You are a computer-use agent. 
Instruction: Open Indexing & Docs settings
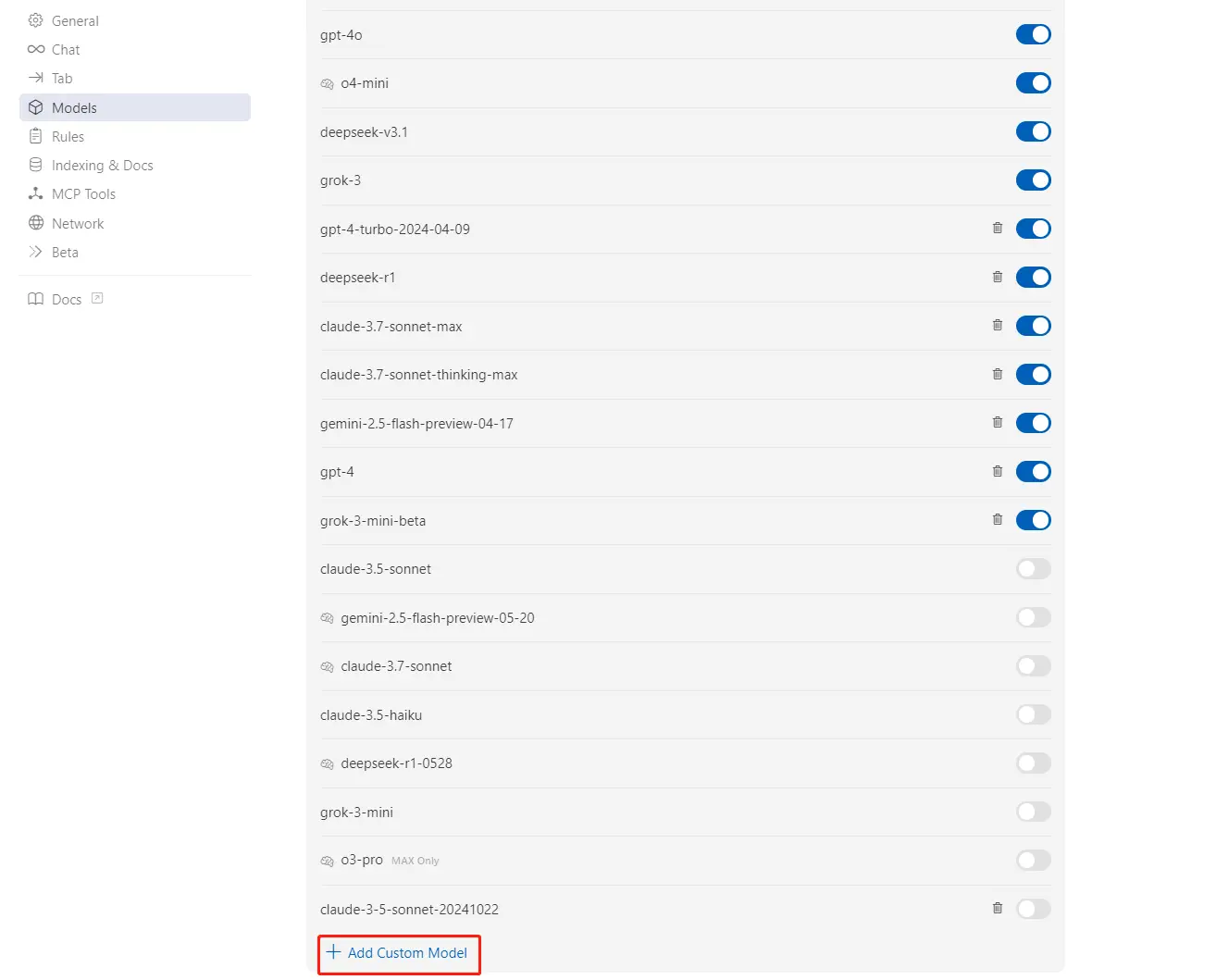coord(135,165)
